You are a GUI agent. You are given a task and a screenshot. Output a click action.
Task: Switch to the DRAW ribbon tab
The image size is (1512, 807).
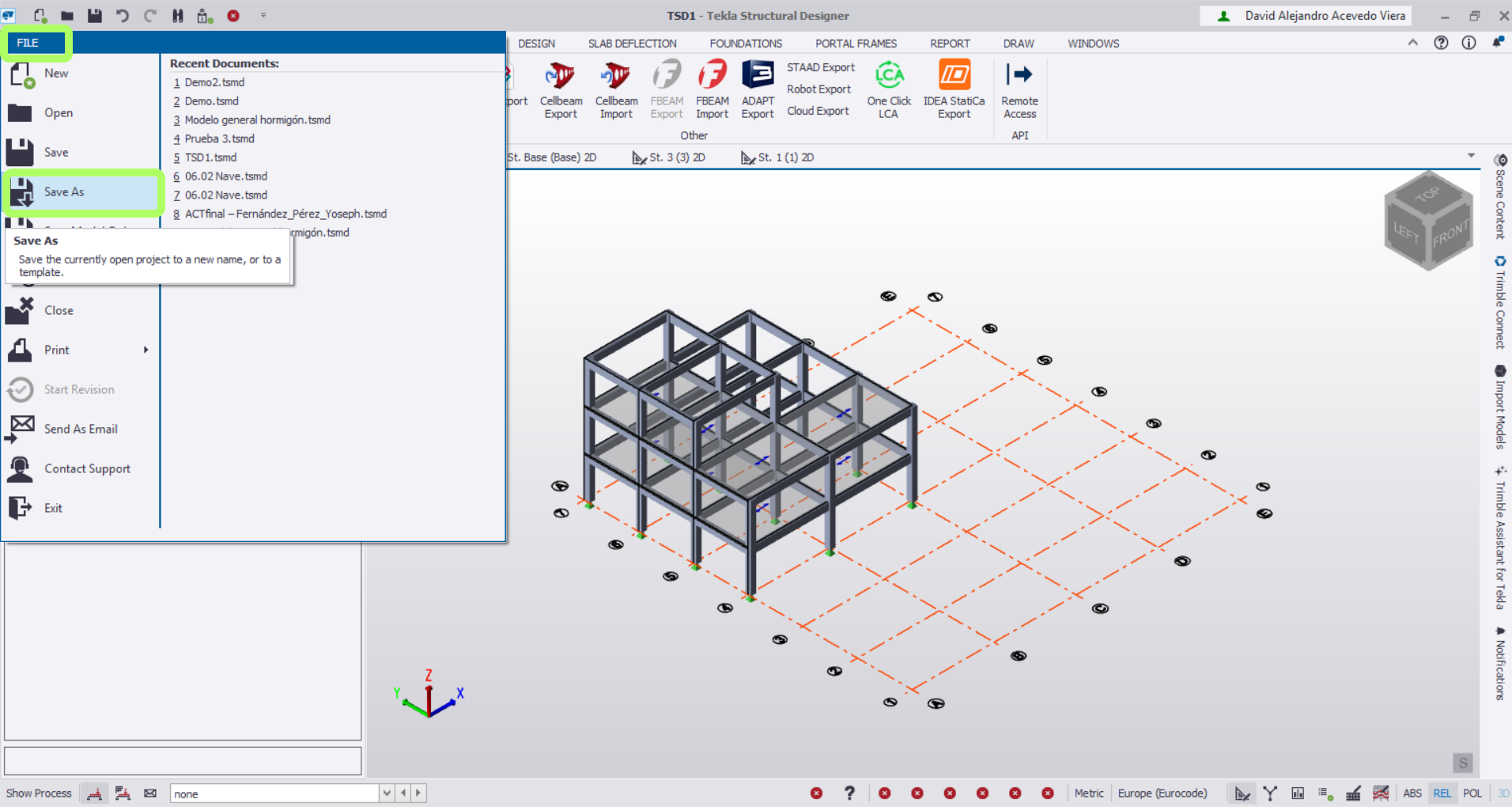1019,44
